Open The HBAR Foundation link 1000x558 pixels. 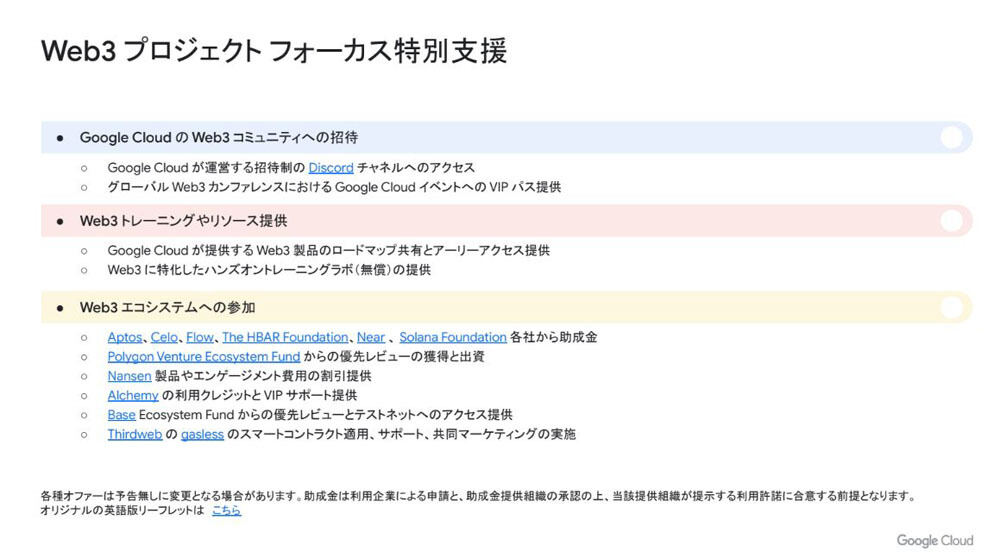pyautogui.click(x=285, y=337)
